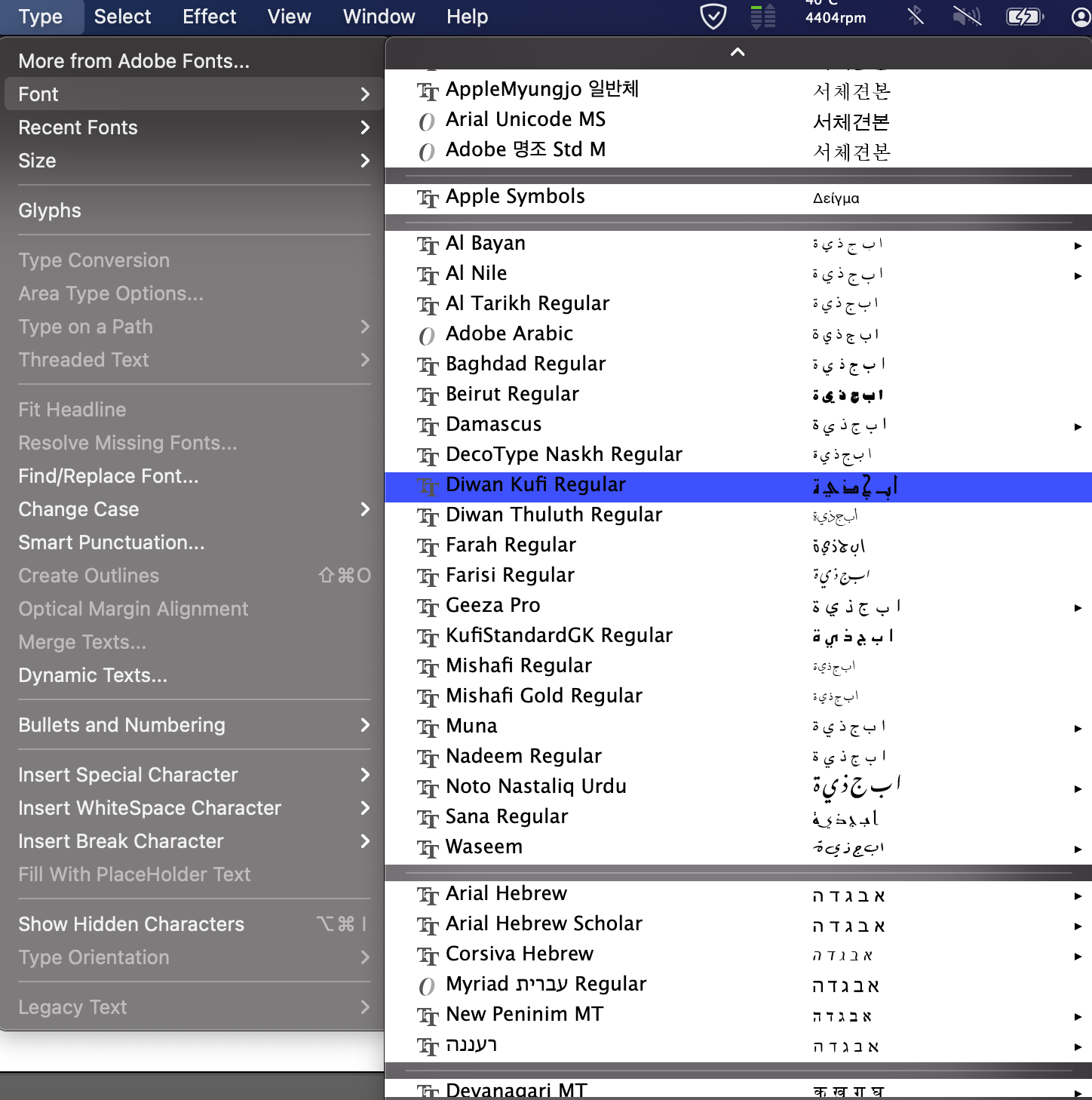Open Insert WhiteSpace Character submenu

(193, 808)
